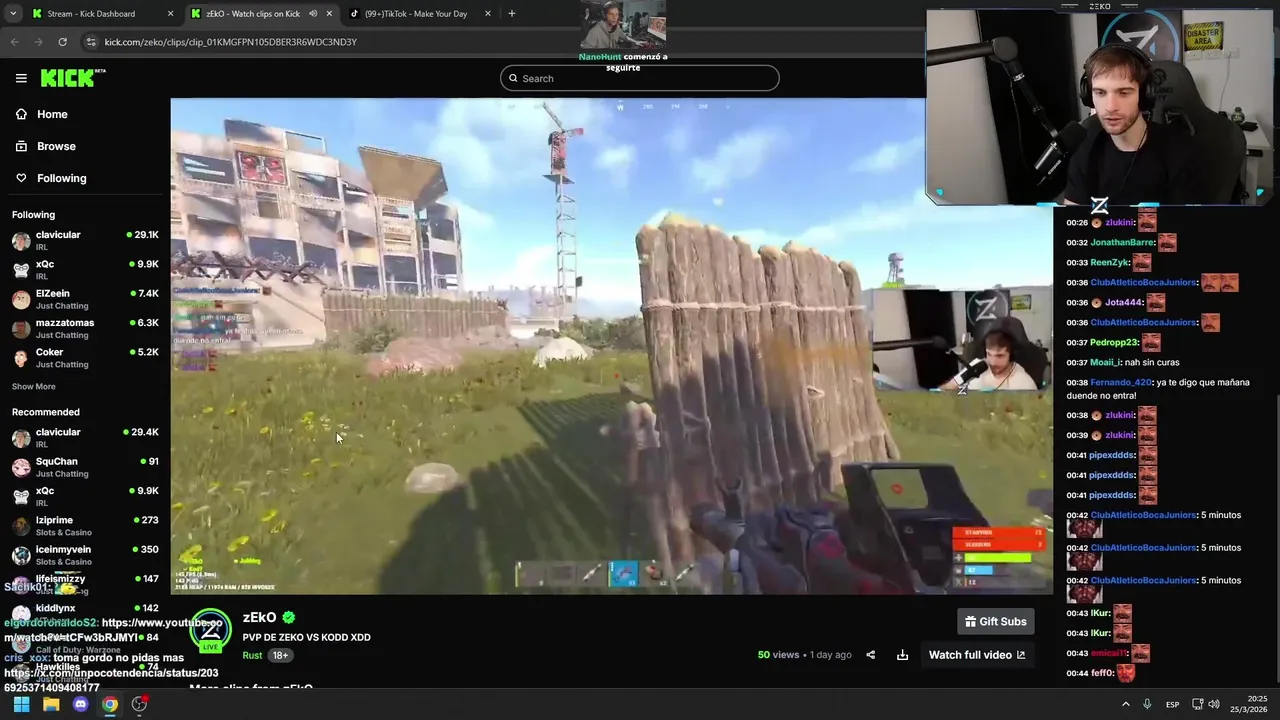The height and width of the screenshot is (720, 1280).
Task: Mute the Kick clips tab audio icon
Action: tap(313, 14)
